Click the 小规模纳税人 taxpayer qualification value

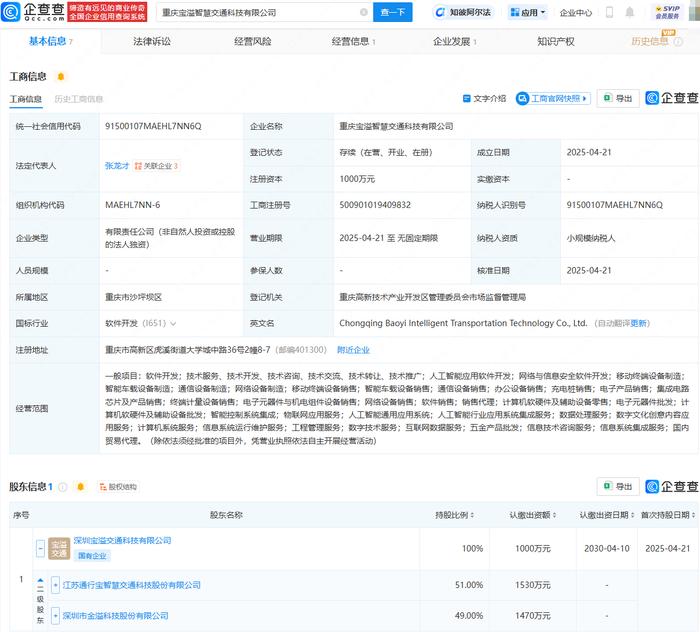click(591, 238)
